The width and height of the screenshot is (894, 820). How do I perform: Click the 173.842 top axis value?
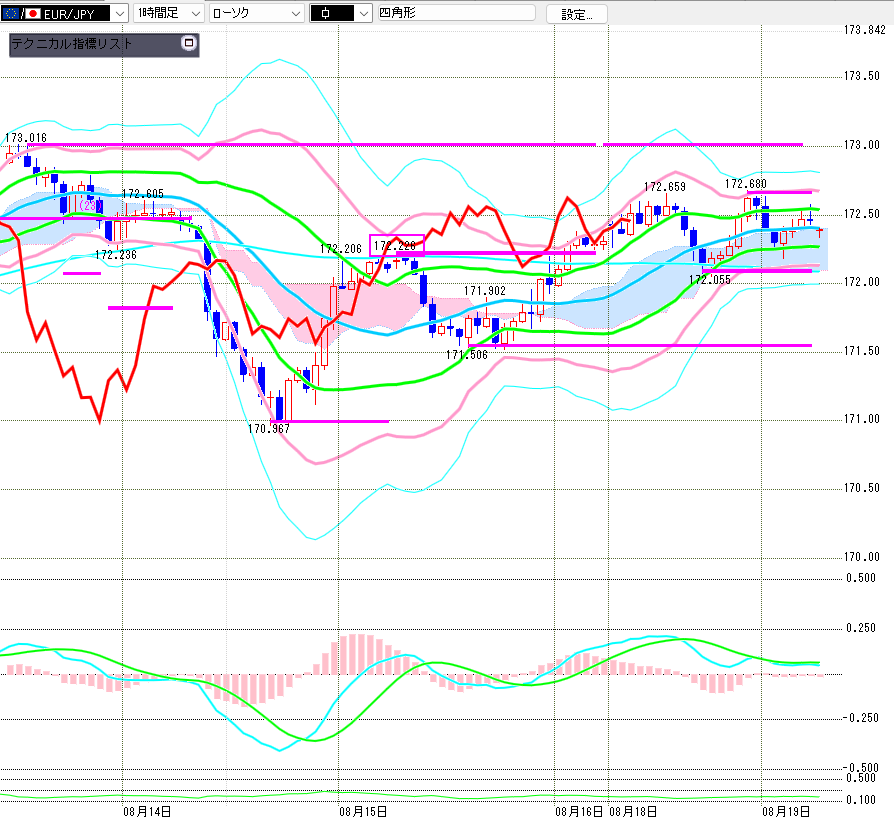point(865,30)
